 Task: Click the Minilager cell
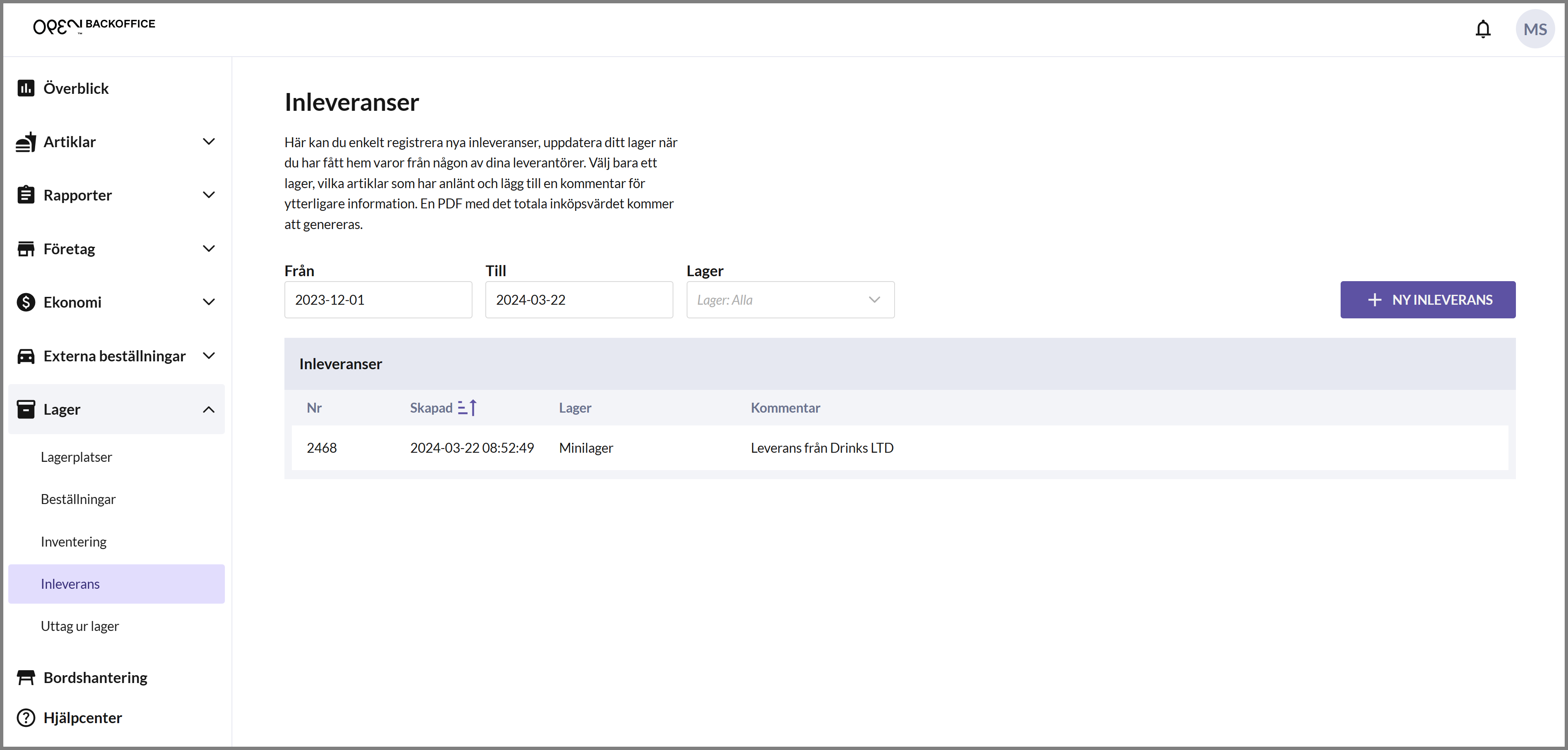[586, 448]
